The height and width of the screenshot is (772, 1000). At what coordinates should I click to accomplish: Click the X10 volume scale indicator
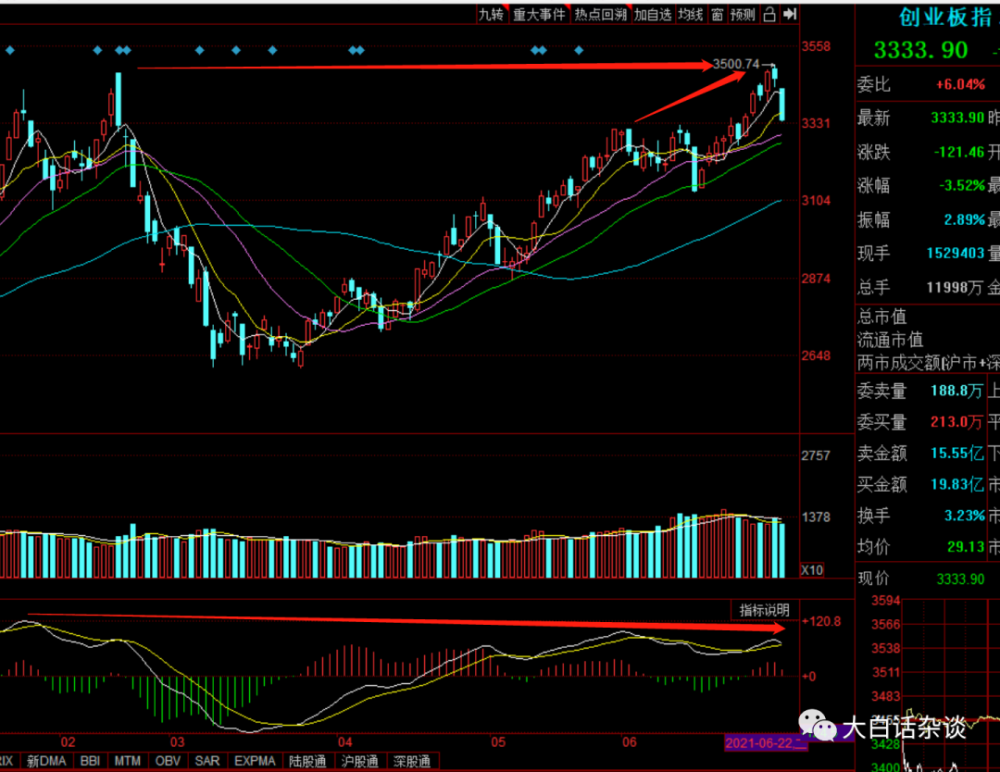click(x=812, y=570)
